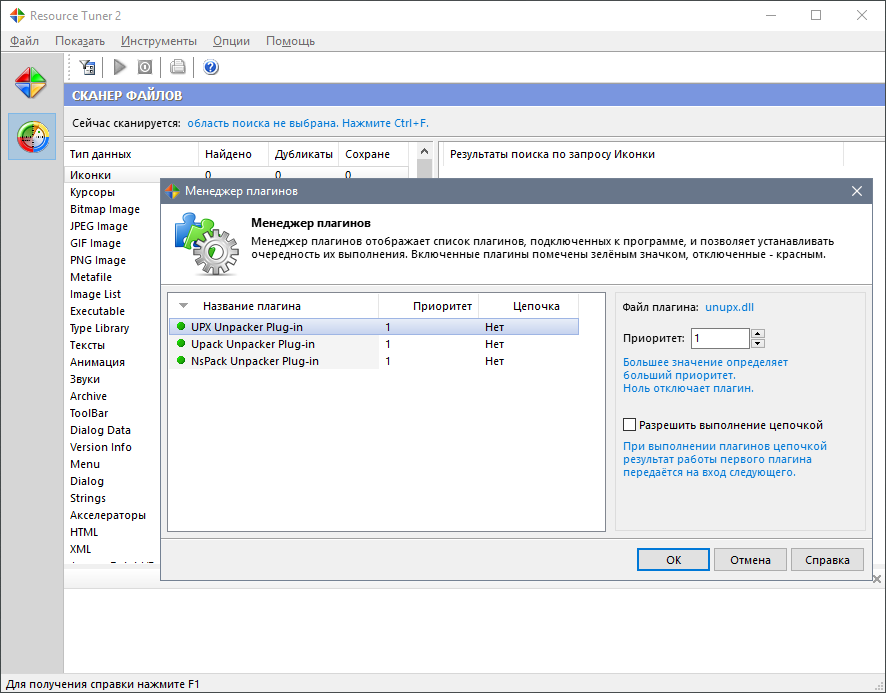The height and width of the screenshot is (693, 886).
Task: Click the Приоритет input field
Action: [720, 338]
